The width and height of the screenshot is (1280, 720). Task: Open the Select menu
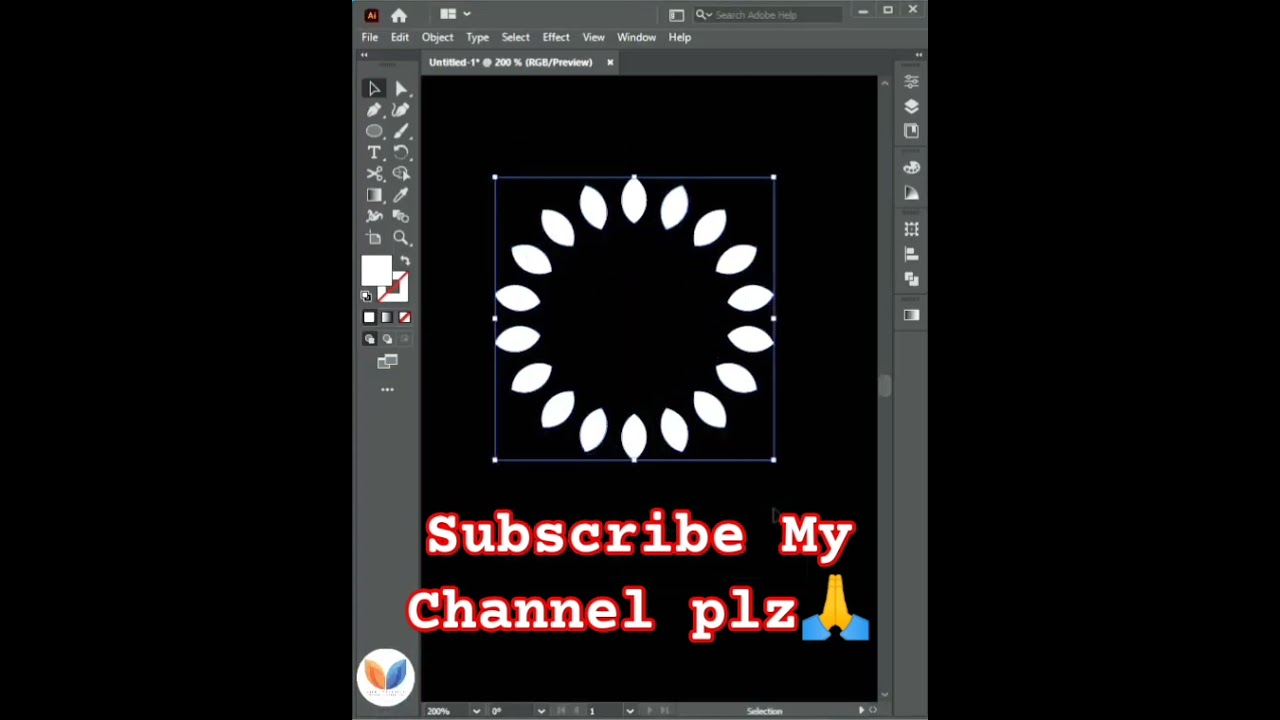click(515, 37)
